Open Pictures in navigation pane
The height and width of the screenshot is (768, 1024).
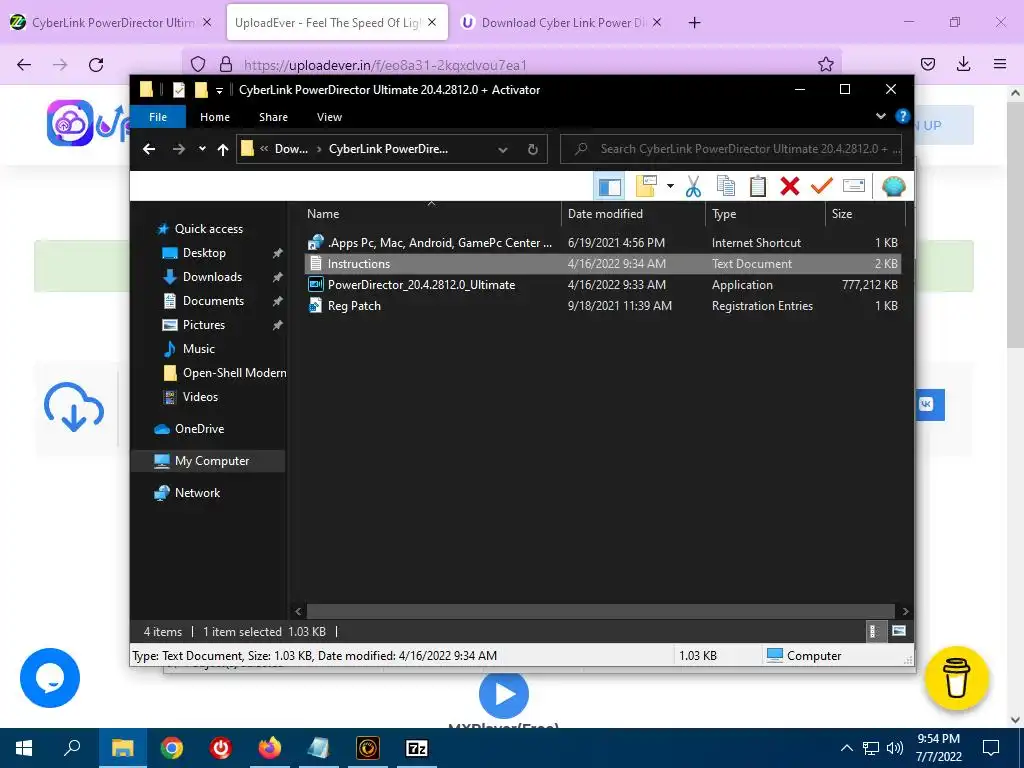204,325
